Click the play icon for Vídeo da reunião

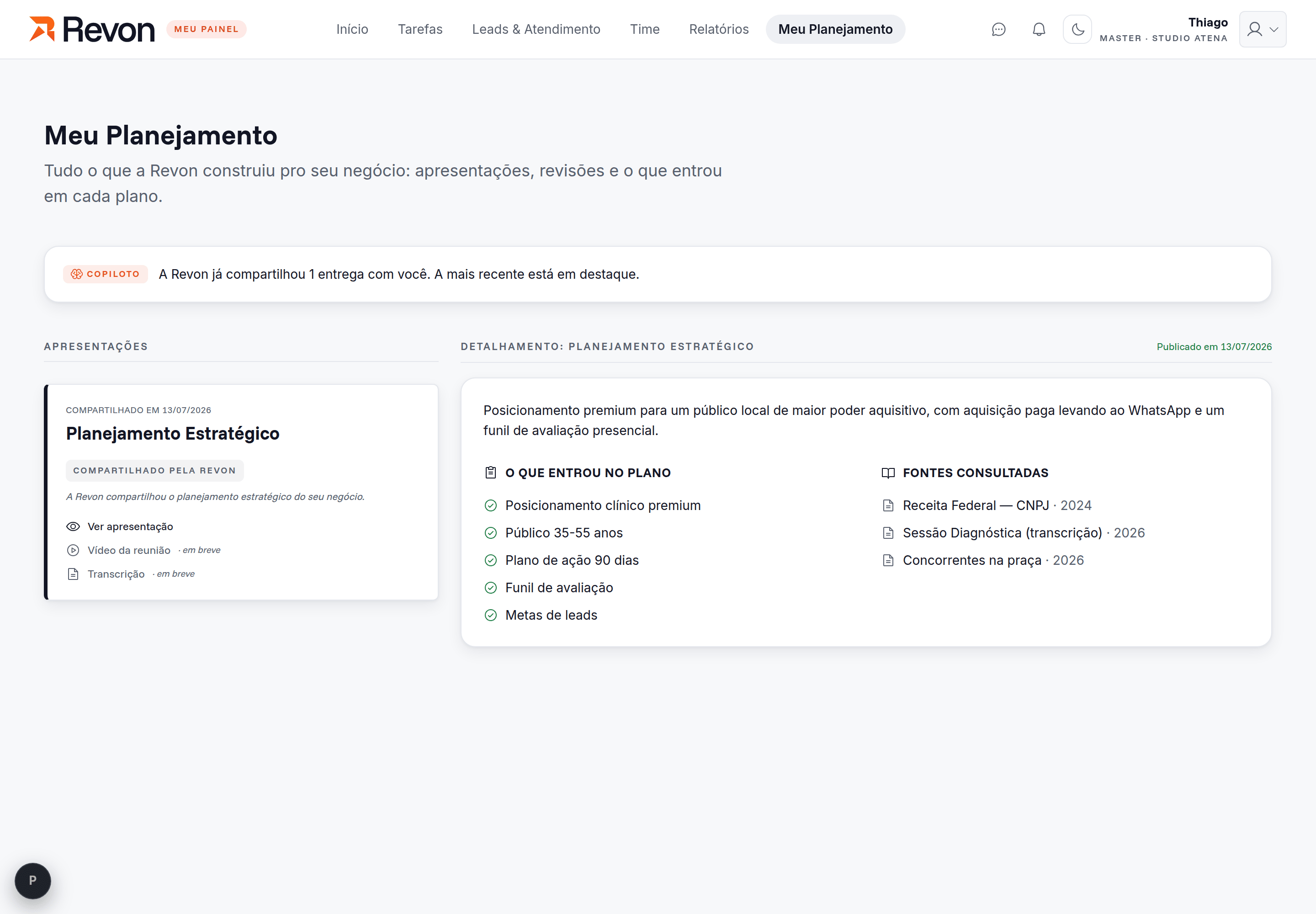(73, 550)
